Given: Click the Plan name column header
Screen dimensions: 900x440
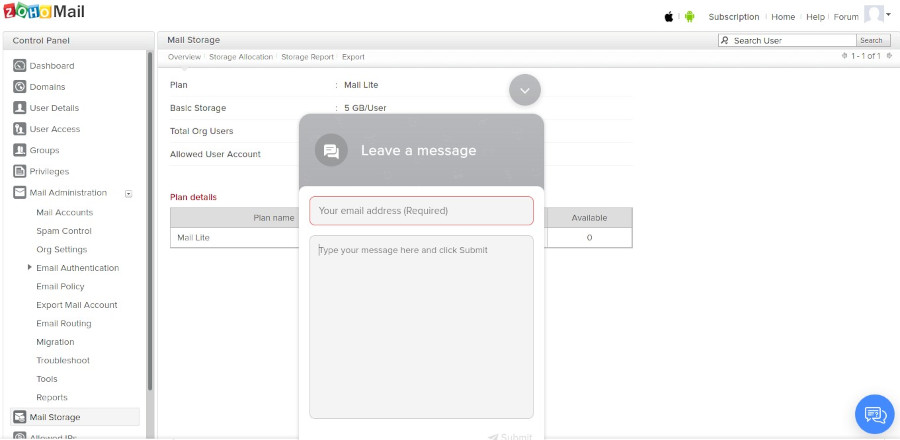Looking at the screenshot, I should click(x=274, y=218).
